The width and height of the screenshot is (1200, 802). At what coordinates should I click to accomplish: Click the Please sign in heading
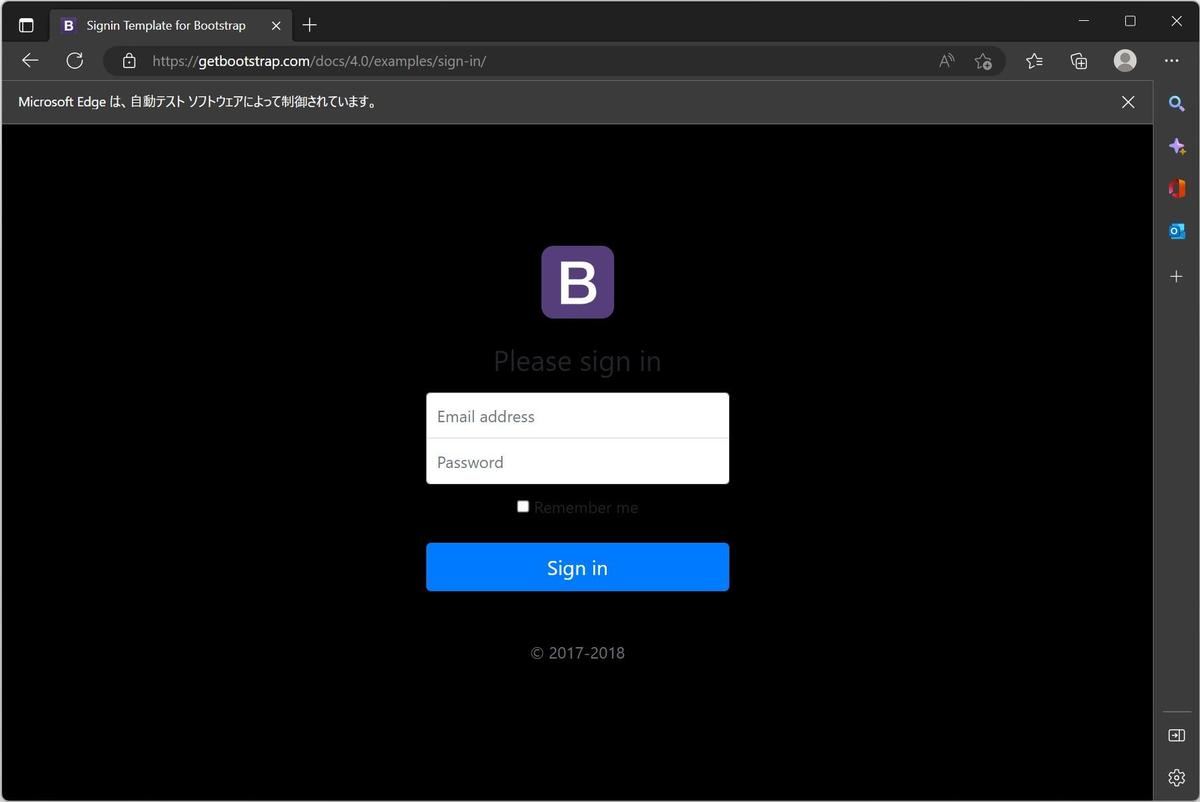(578, 361)
